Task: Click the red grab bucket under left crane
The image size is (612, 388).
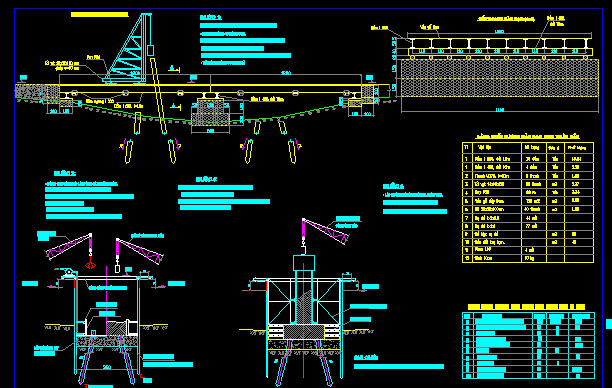Action: point(91,265)
